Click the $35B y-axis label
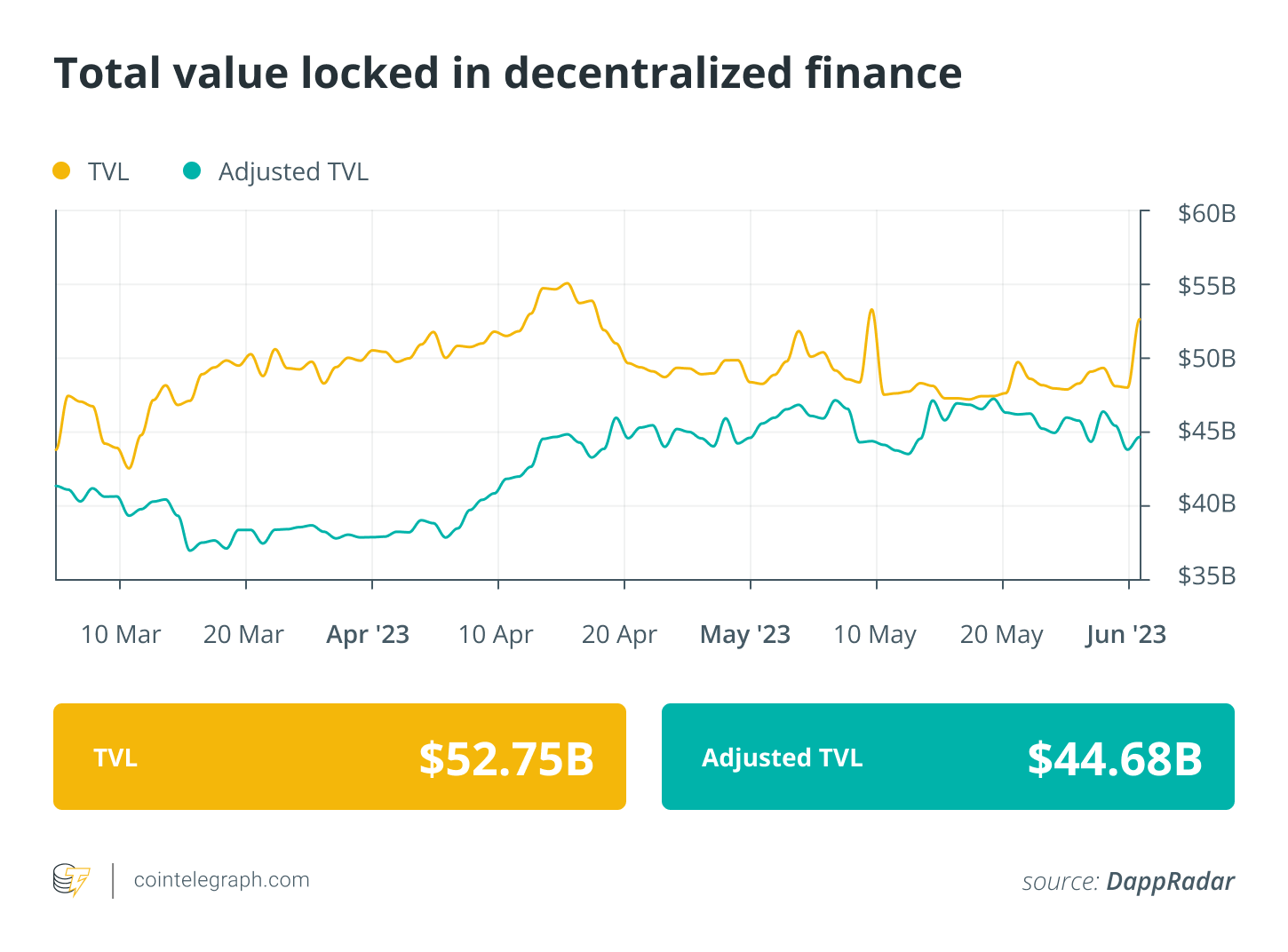1288x952 pixels. (1206, 576)
